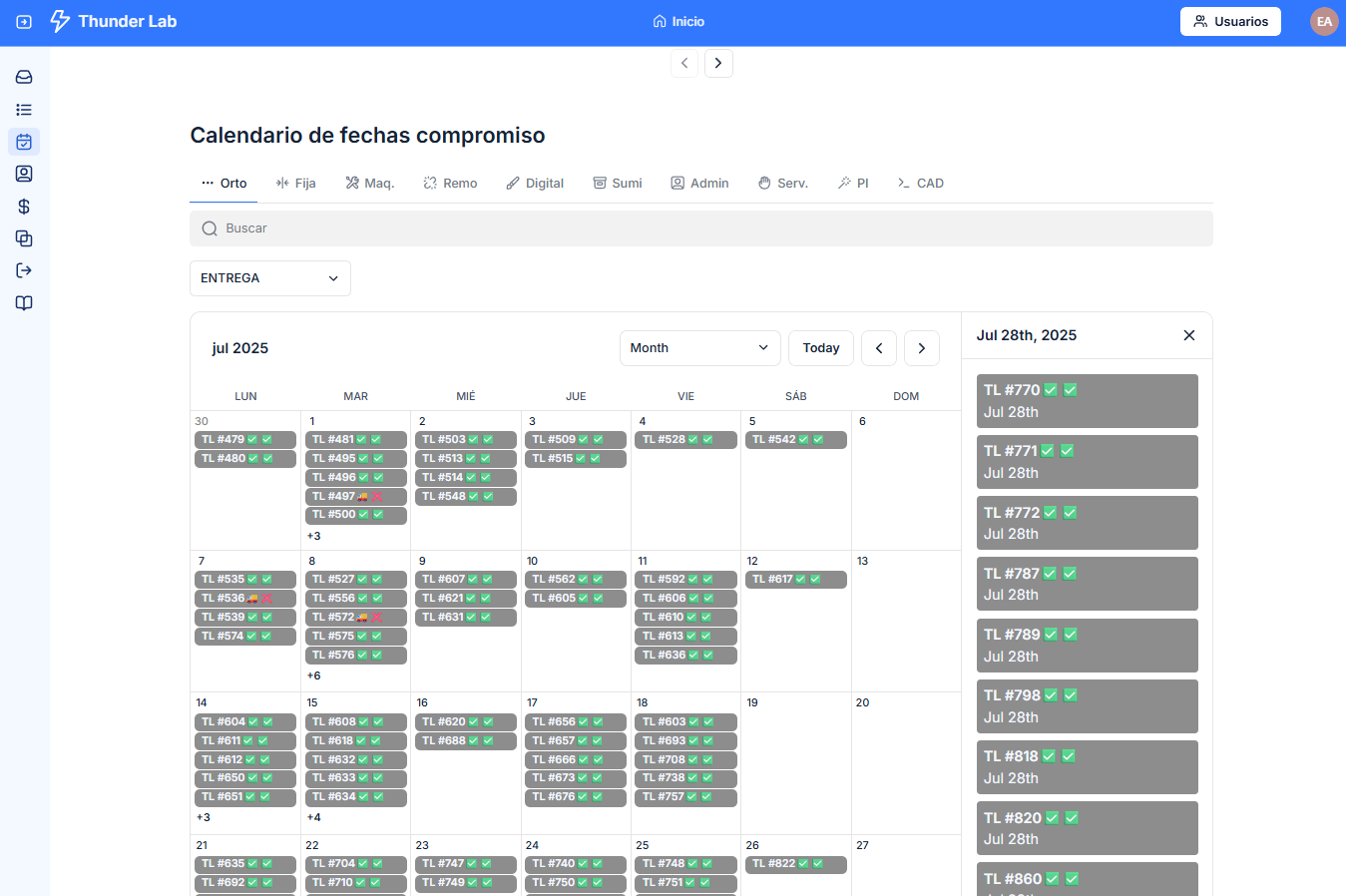Open the book manual sidebar icon
The image size is (1346, 896).
24,303
